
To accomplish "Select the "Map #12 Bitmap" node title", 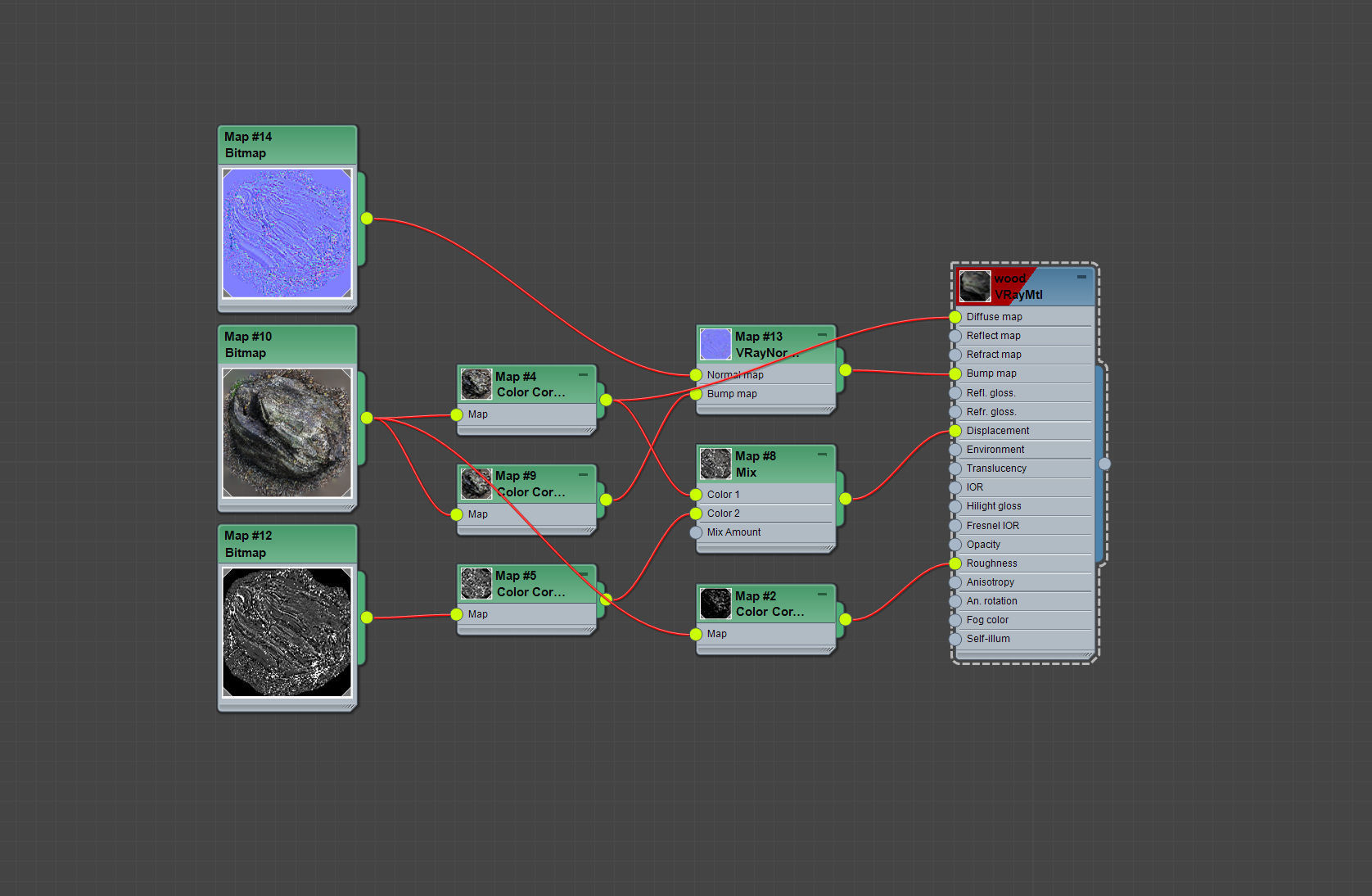I will point(248,544).
